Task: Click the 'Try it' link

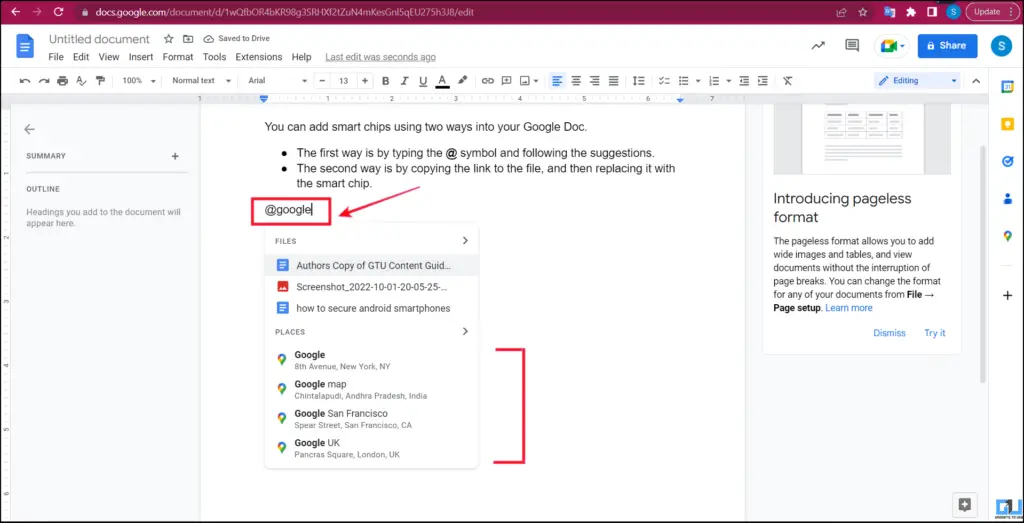Action: pyautogui.click(x=935, y=333)
